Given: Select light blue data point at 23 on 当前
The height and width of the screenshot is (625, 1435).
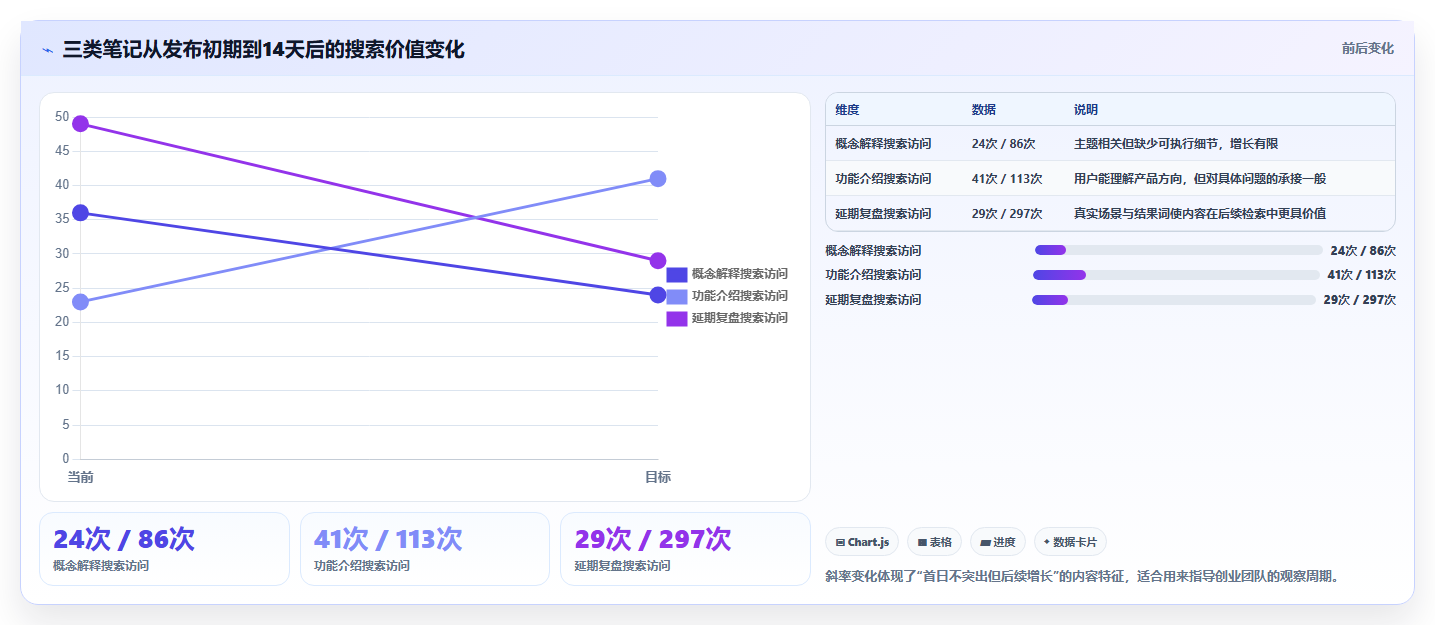Looking at the screenshot, I should coord(81,302).
